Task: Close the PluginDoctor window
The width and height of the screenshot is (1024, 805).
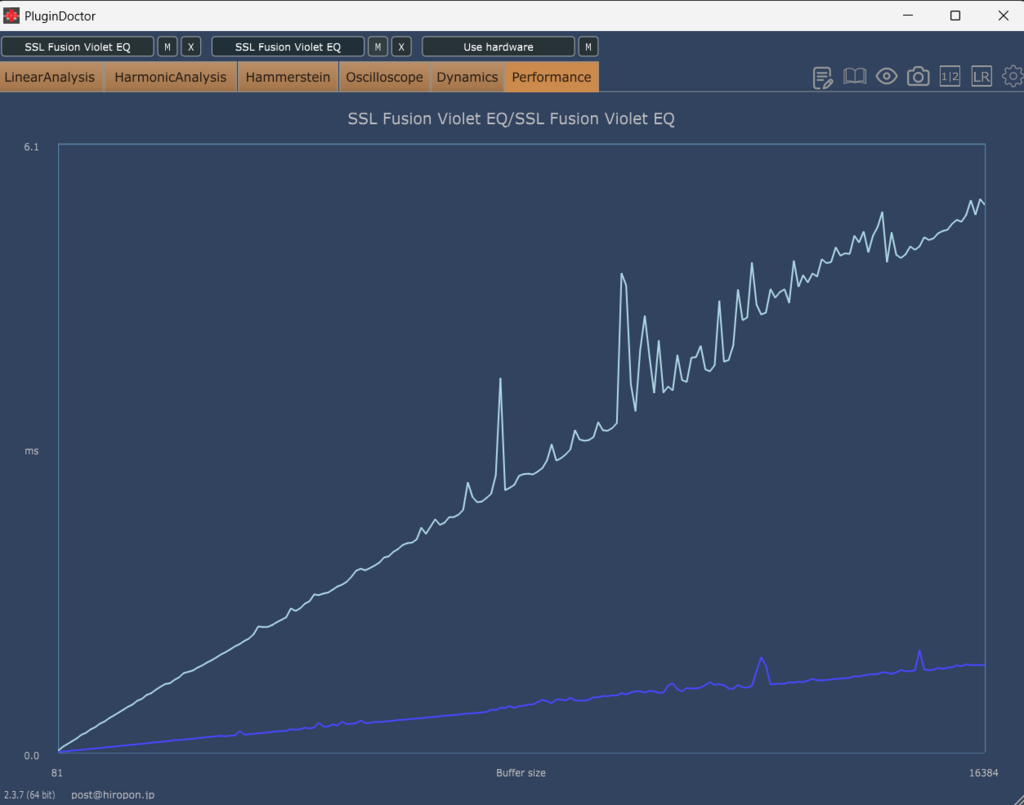Action: click(1003, 16)
